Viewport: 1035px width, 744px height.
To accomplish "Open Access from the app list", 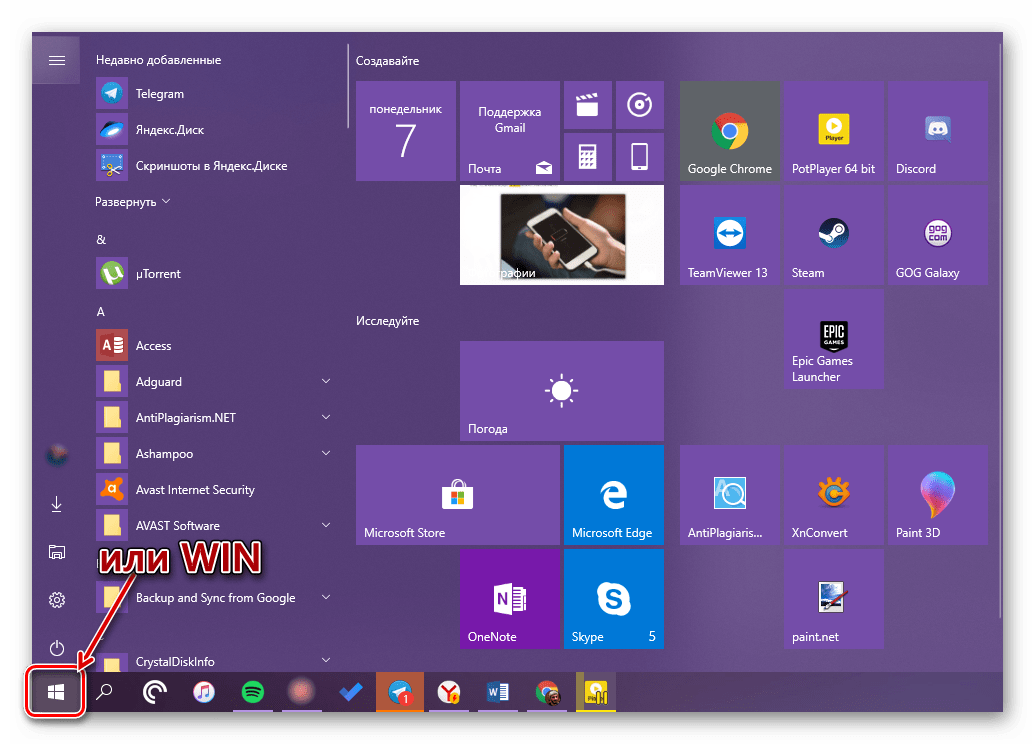I will (215, 345).
